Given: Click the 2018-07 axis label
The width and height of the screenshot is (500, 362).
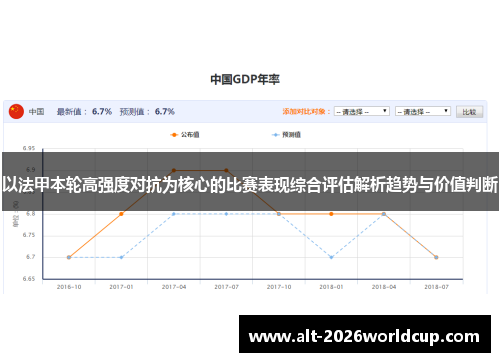Looking at the screenshot, I should click(x=436, y=287).
